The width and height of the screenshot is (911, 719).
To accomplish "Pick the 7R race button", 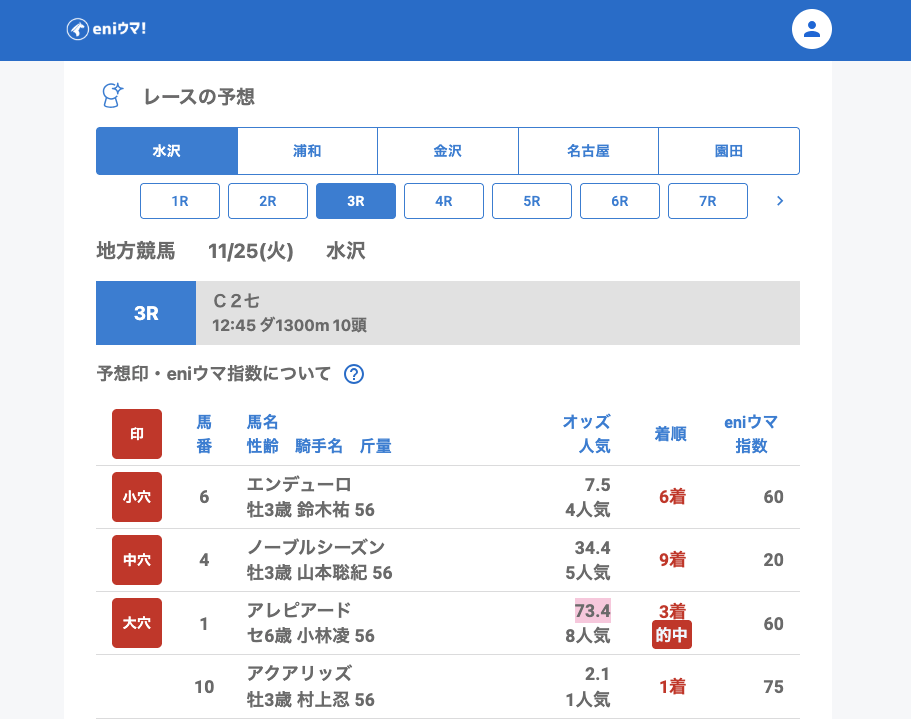I will 708,201.
